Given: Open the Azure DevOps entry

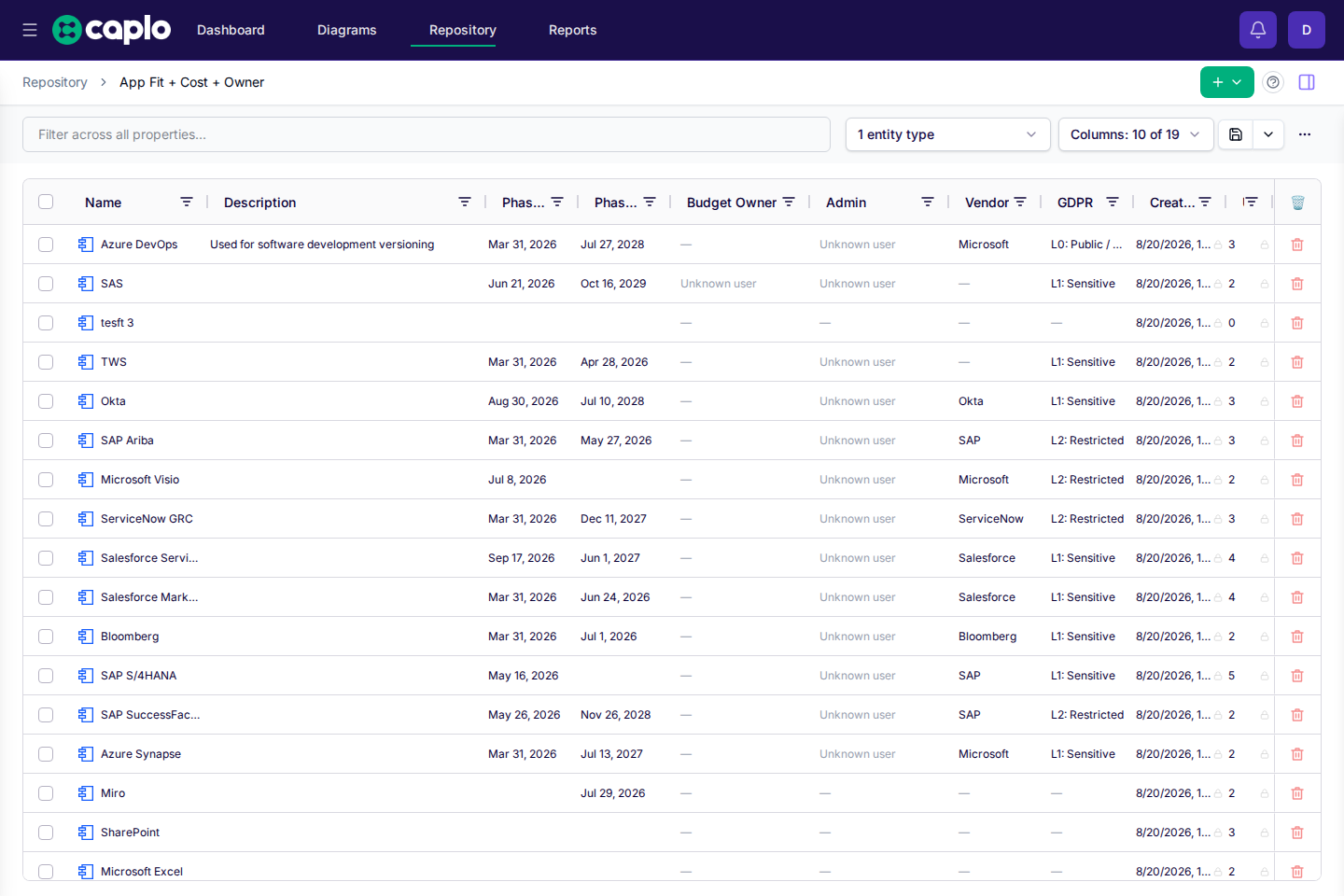Looking at the screenshot, I should (x=139, y=245).
